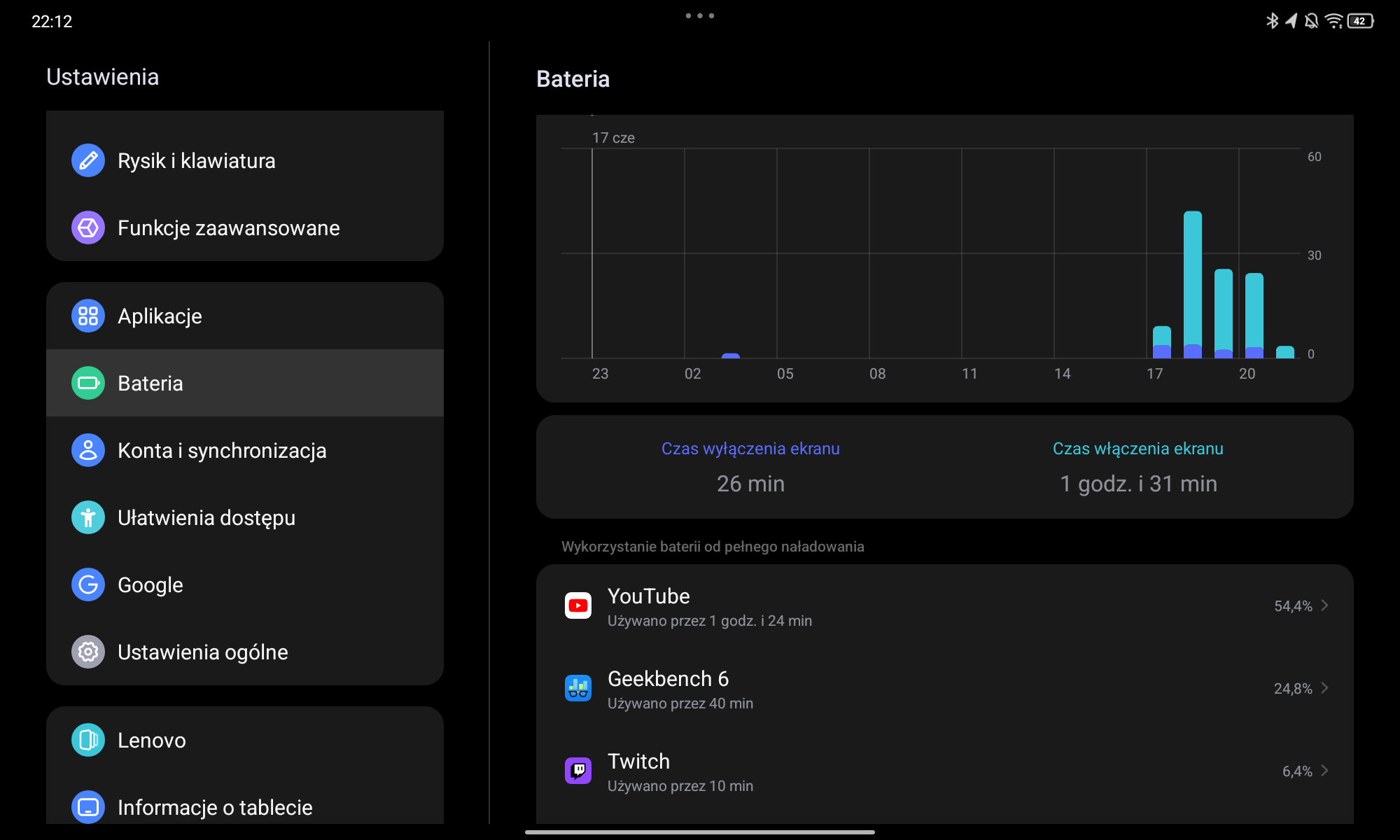
Task: Tap the battery level 42 indicator
Action: tap(1360, 21)
